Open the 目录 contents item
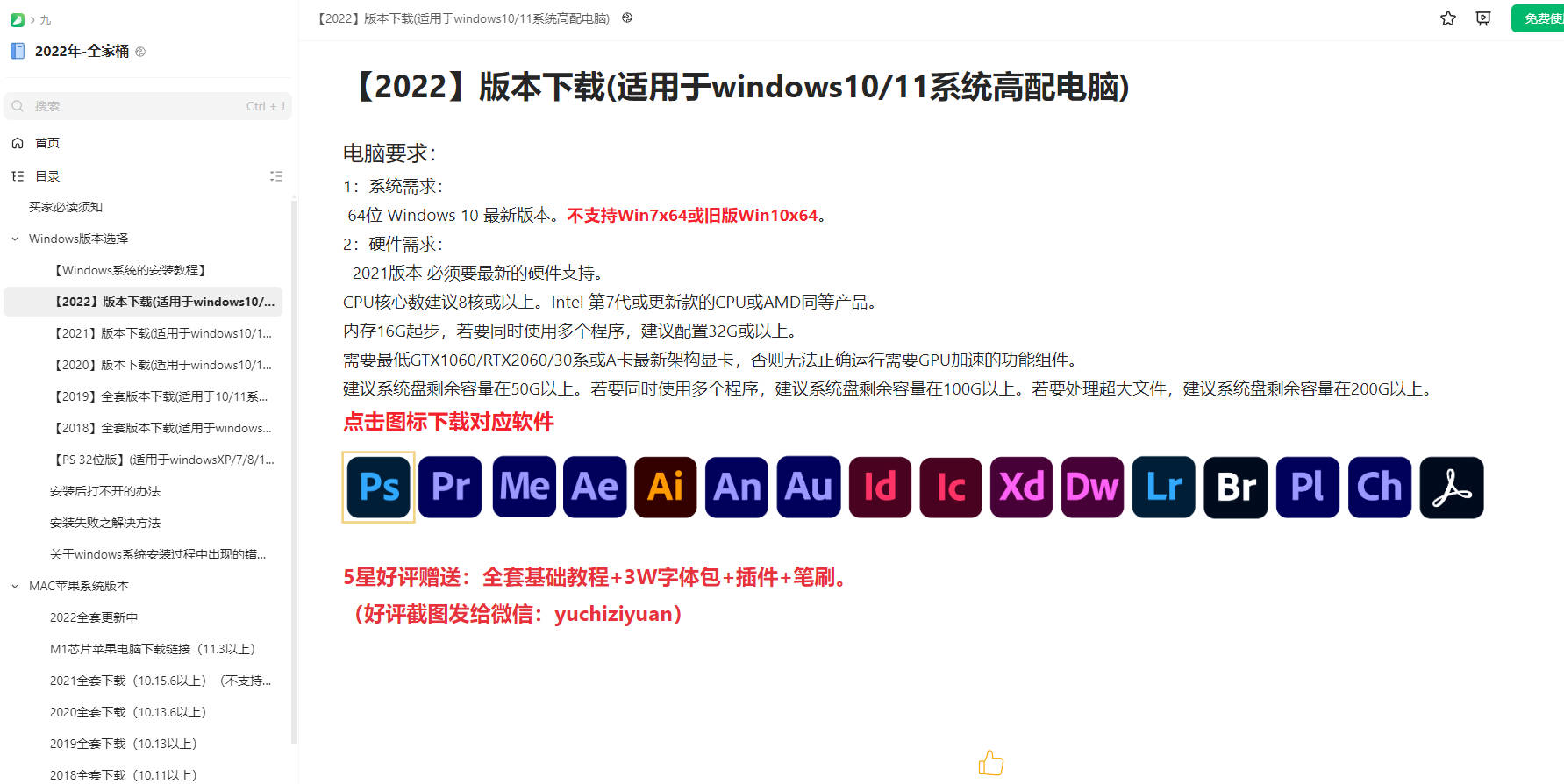 pyautogui.click(x=47, y=176)
